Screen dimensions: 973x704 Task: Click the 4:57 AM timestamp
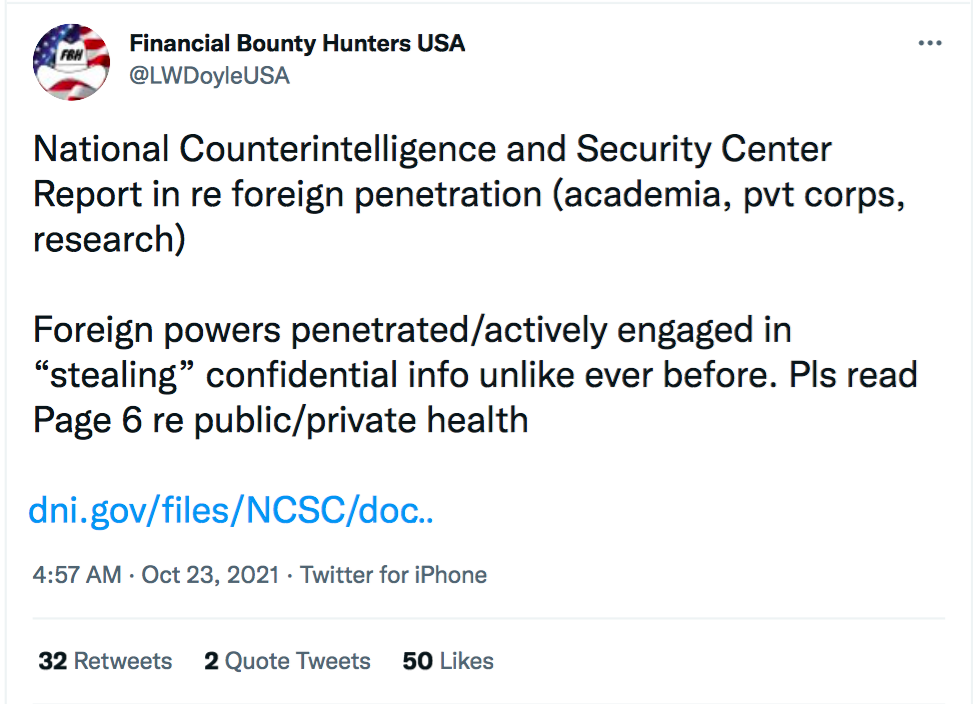77,575
